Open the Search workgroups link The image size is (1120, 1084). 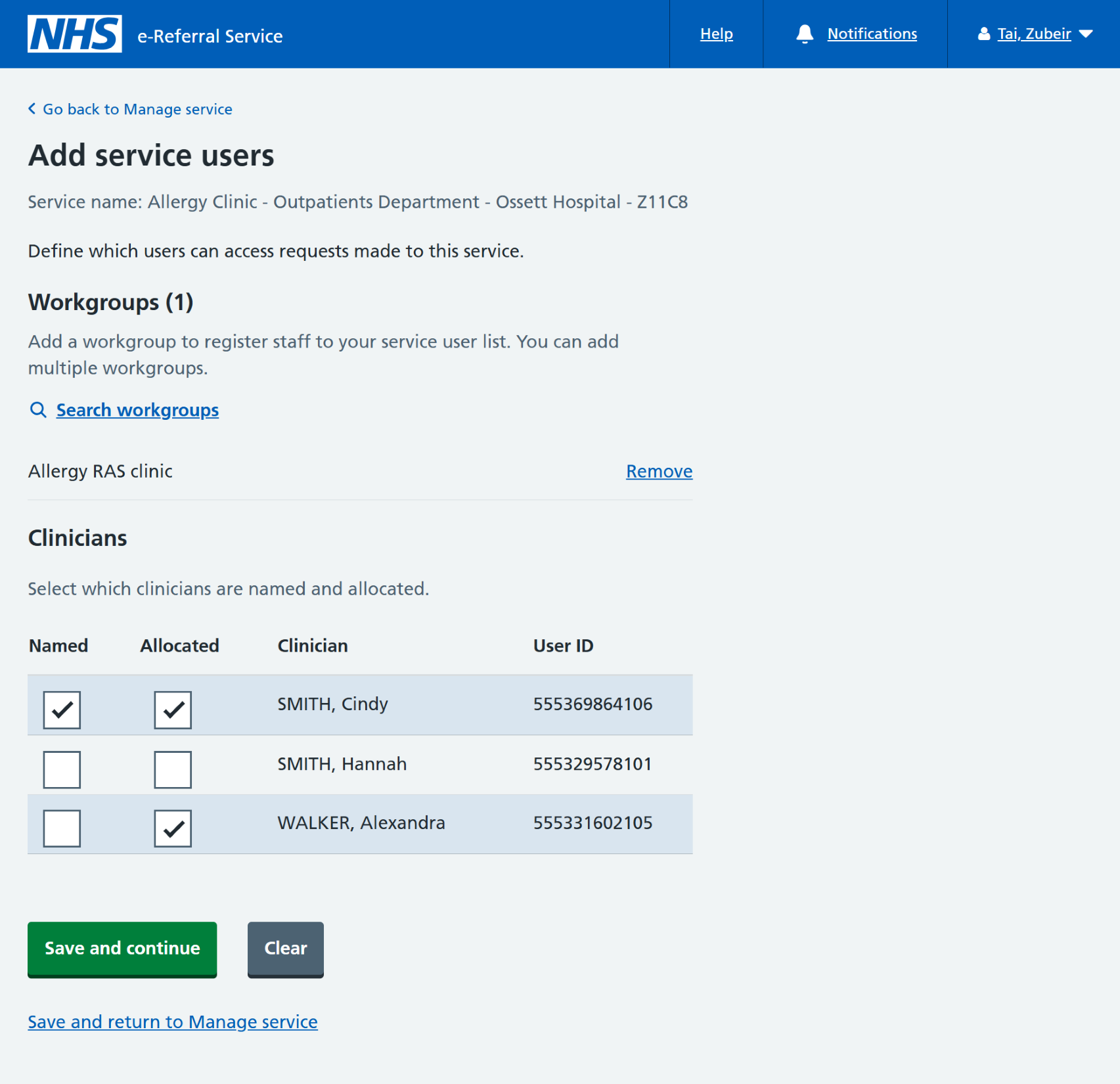[x=137, y=410]
